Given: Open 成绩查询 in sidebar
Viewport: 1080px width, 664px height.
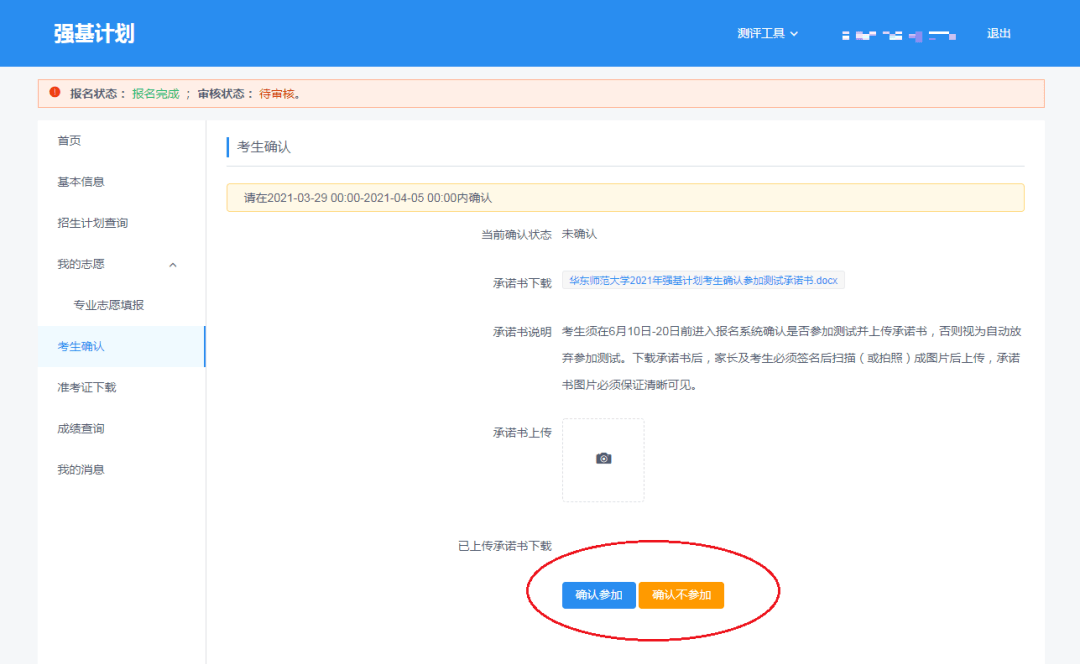Looking at the screenshot, I should tap(81, 429).
